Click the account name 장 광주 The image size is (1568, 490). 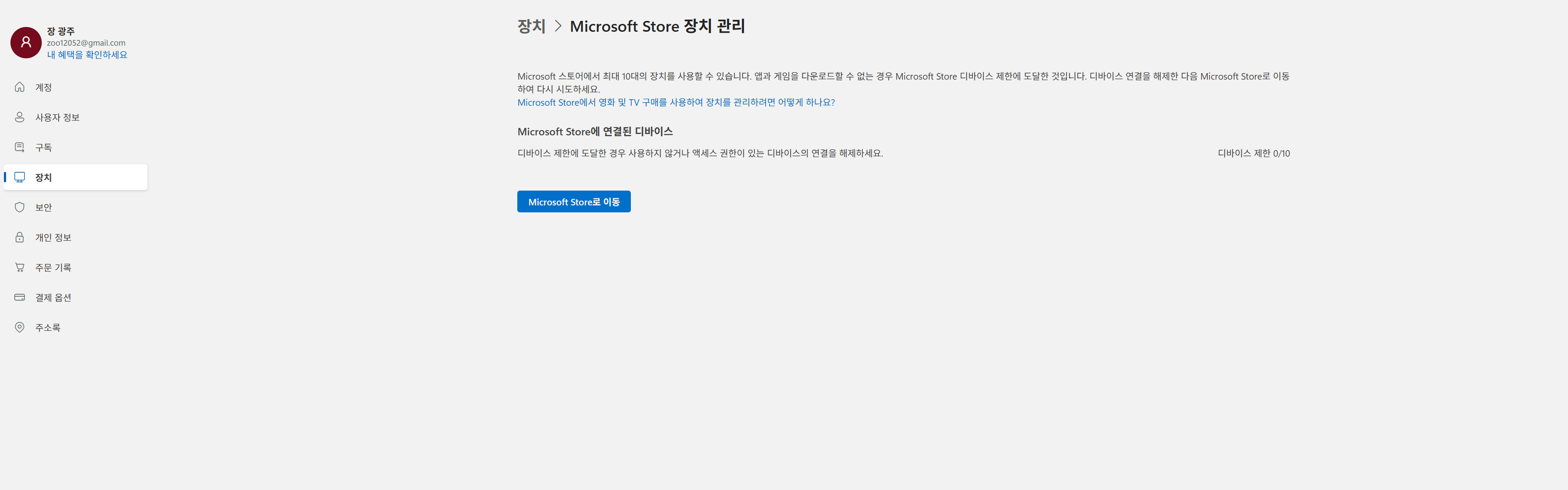click(x=61, y=31)
